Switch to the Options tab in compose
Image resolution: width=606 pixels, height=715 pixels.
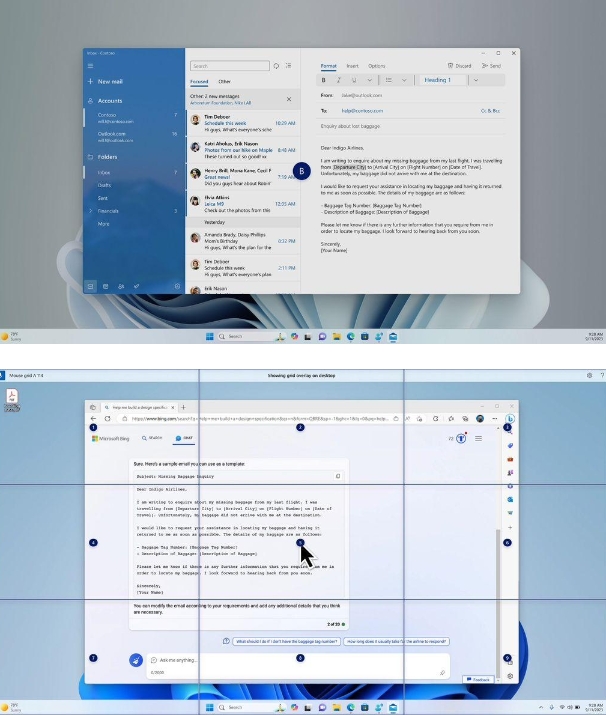376,66
